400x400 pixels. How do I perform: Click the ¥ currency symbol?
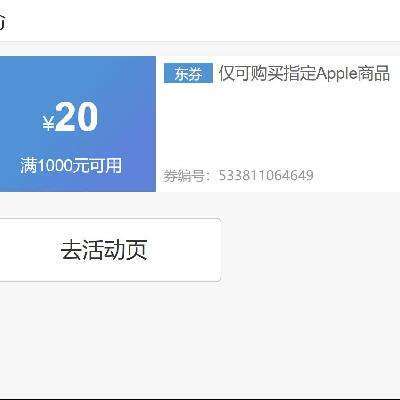48,123
